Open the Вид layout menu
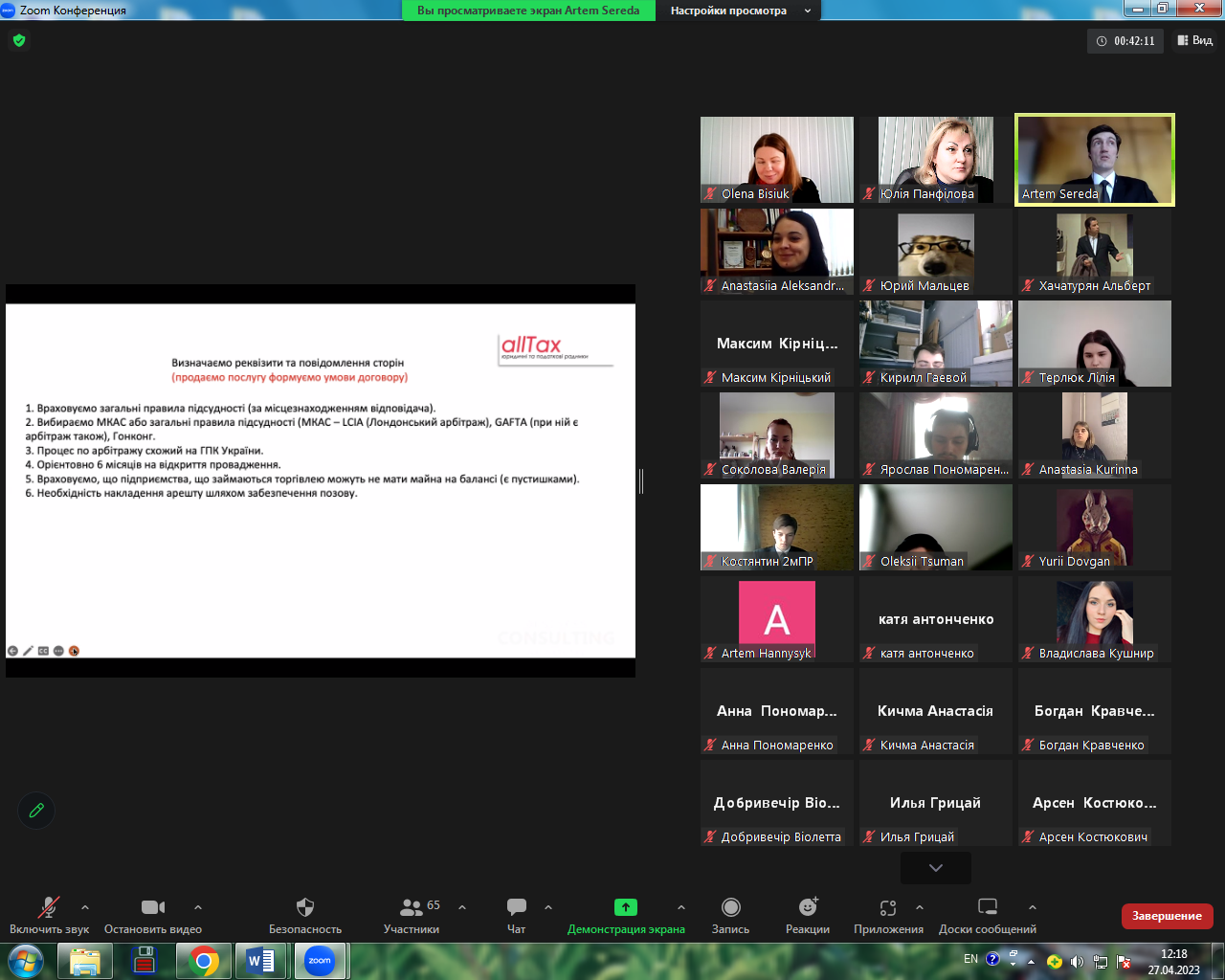Image resolution: width=1225 pixels, height=980 pixels. coord(1195,40)
